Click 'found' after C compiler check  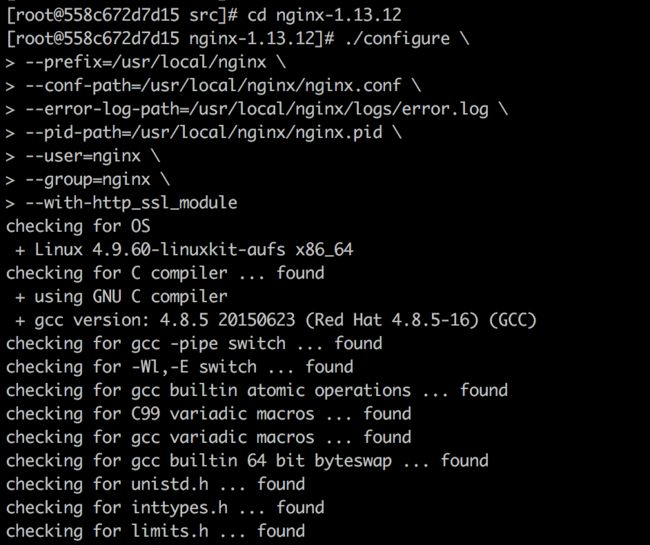[300, 273]
